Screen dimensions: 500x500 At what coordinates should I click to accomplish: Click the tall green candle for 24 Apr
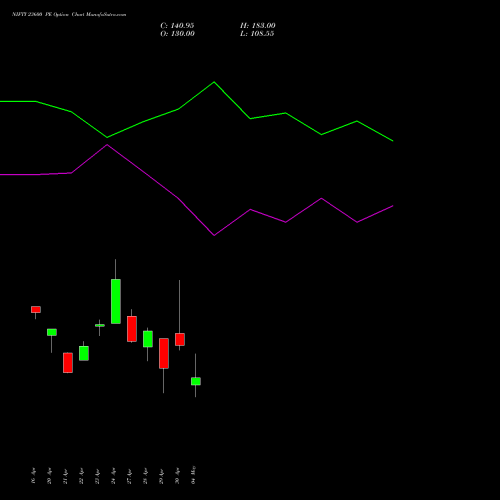click(116, 301)
